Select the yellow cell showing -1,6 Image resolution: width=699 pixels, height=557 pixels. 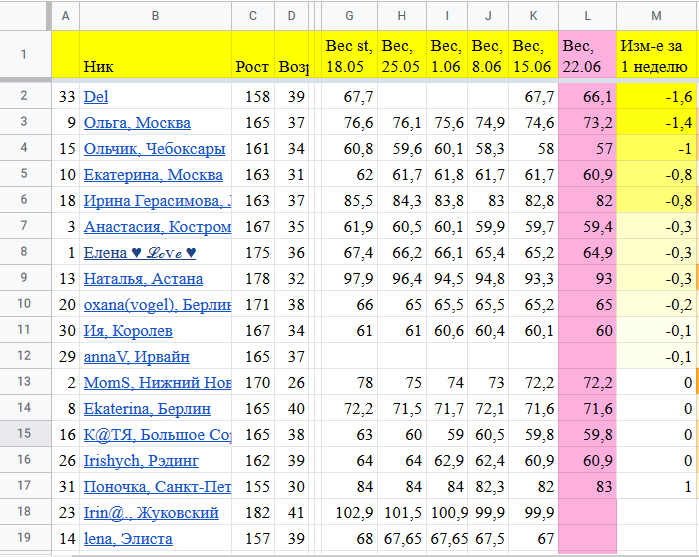[656, 97]
